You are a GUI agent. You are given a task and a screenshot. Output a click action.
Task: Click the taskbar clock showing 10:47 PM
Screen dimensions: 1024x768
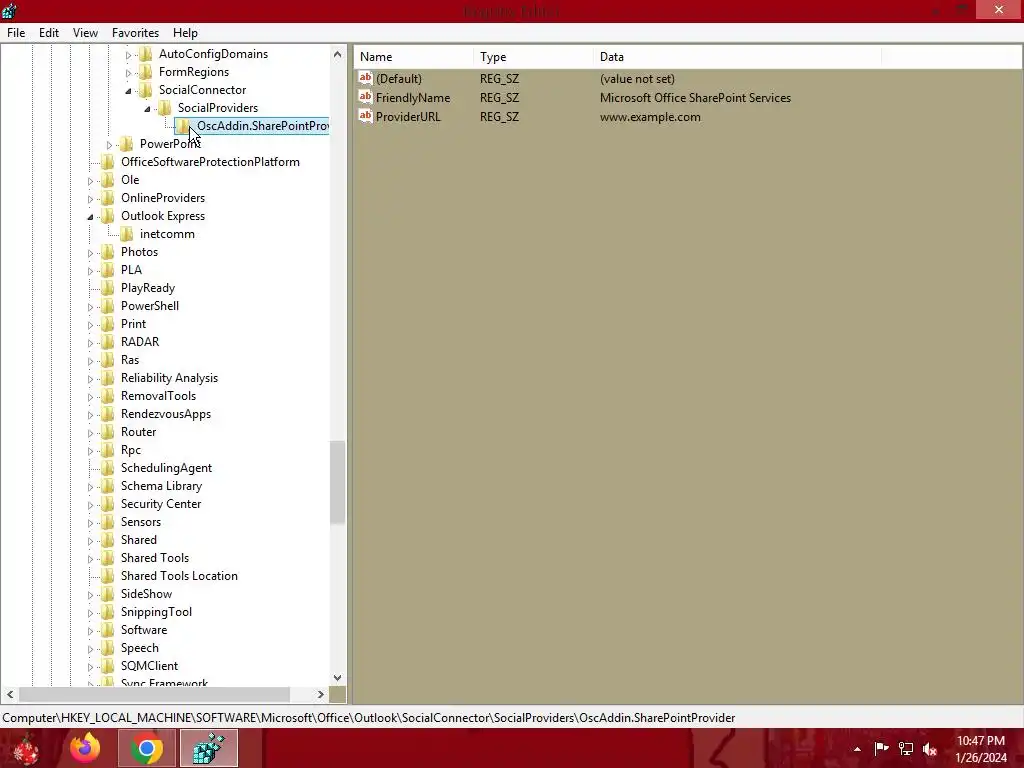[x=980, y=749]
